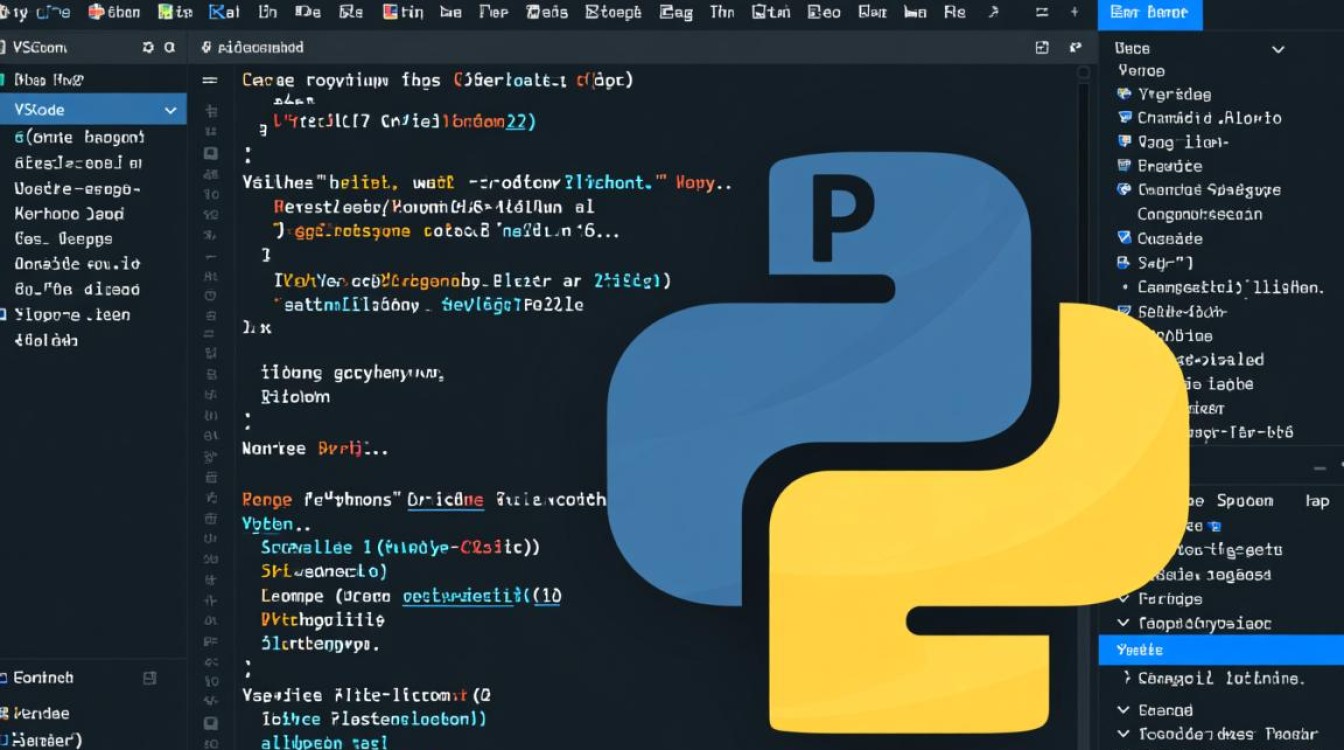The image size is (1344, 750).
Task: Expand the highlighted VScode row chevron
Action: tap(170, 110)
